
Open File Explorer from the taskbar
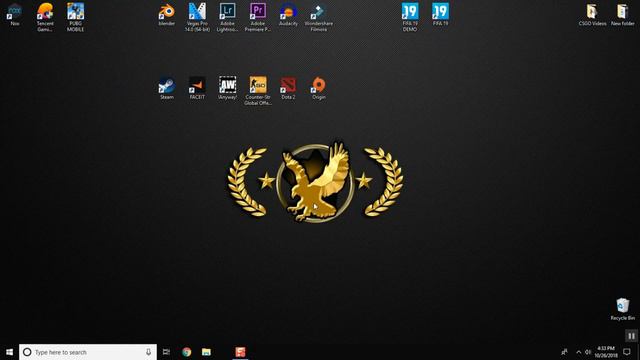[x=206, y=352]
